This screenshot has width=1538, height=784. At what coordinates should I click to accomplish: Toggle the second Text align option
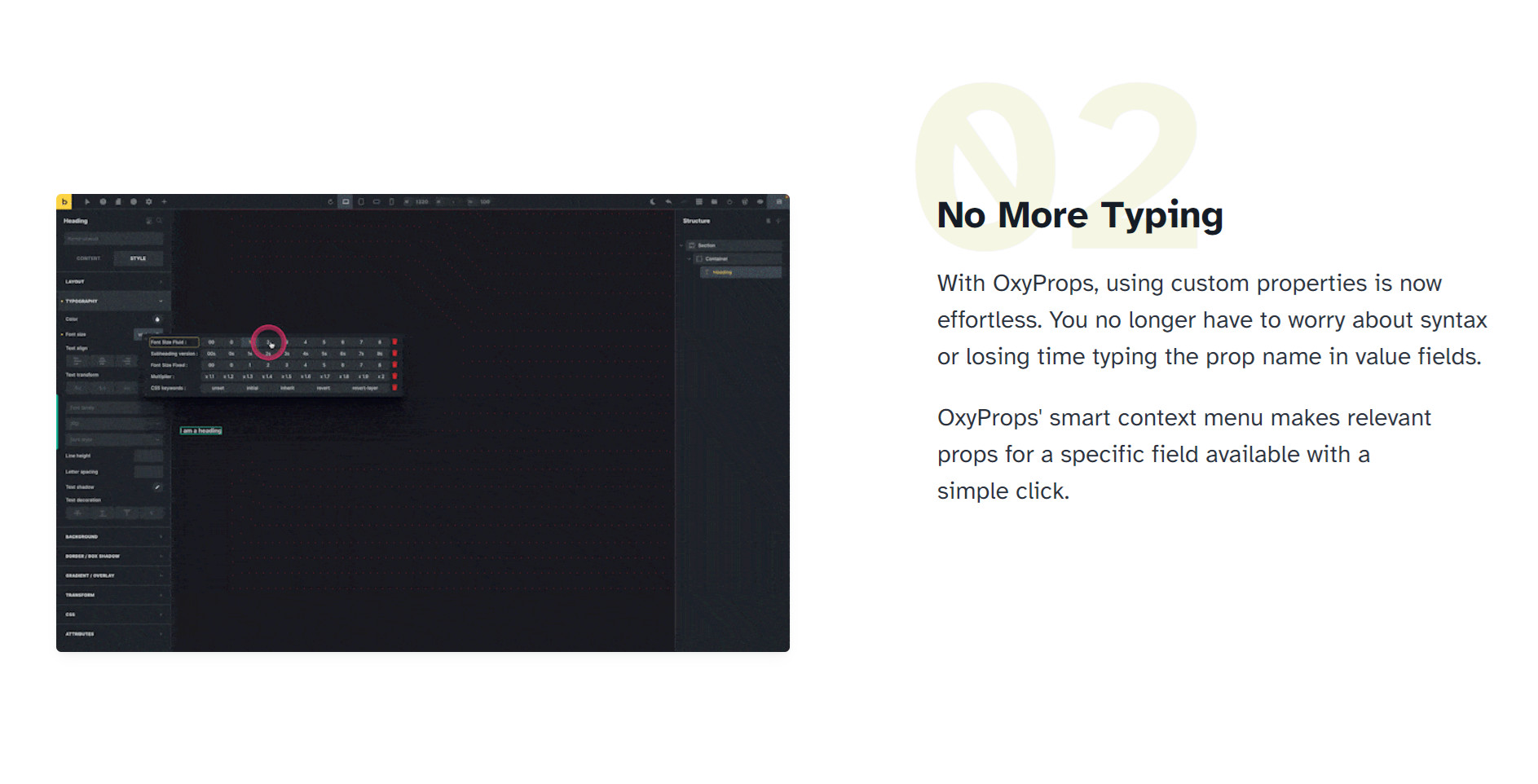point(102,361)
